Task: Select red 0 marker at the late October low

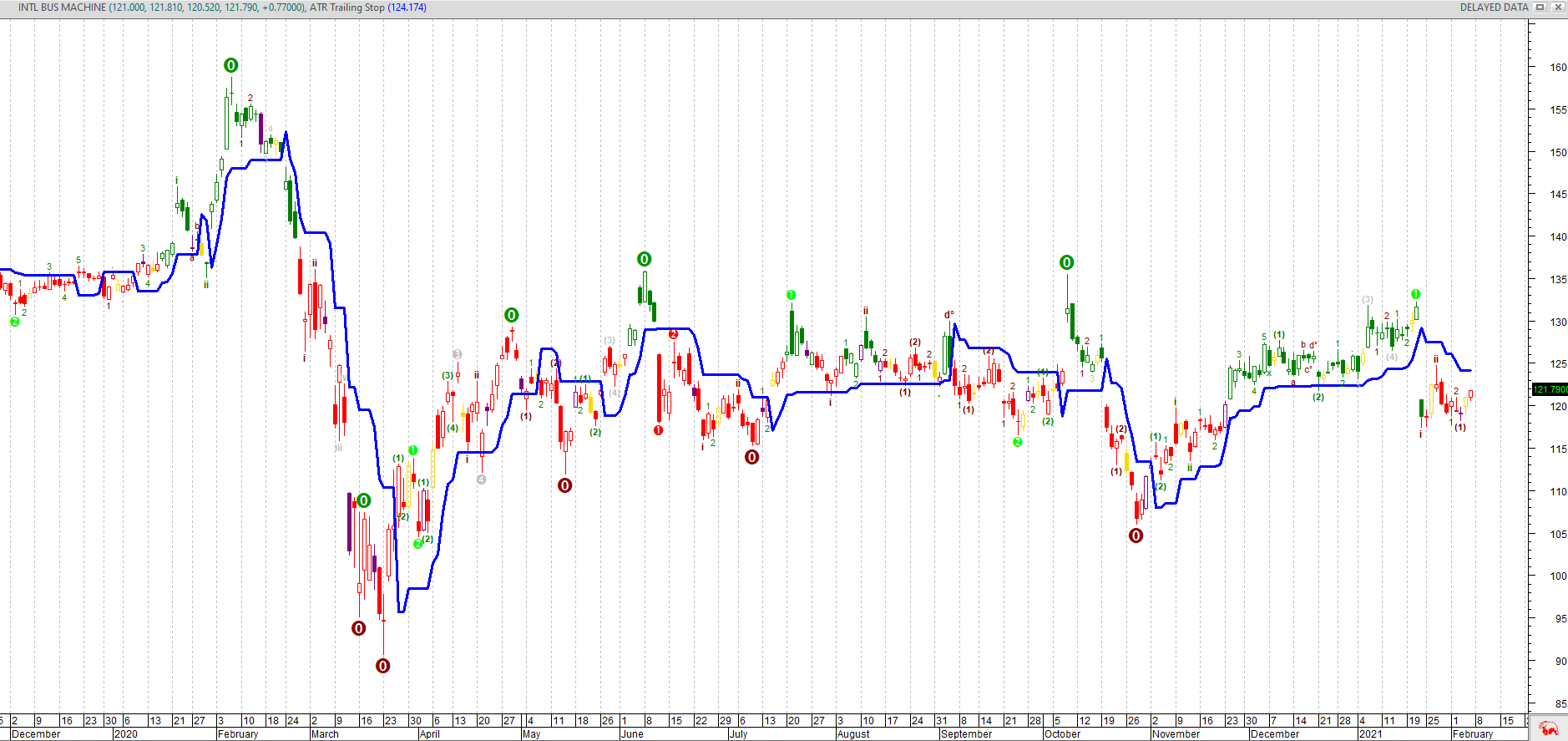Action: (1136, 535)
